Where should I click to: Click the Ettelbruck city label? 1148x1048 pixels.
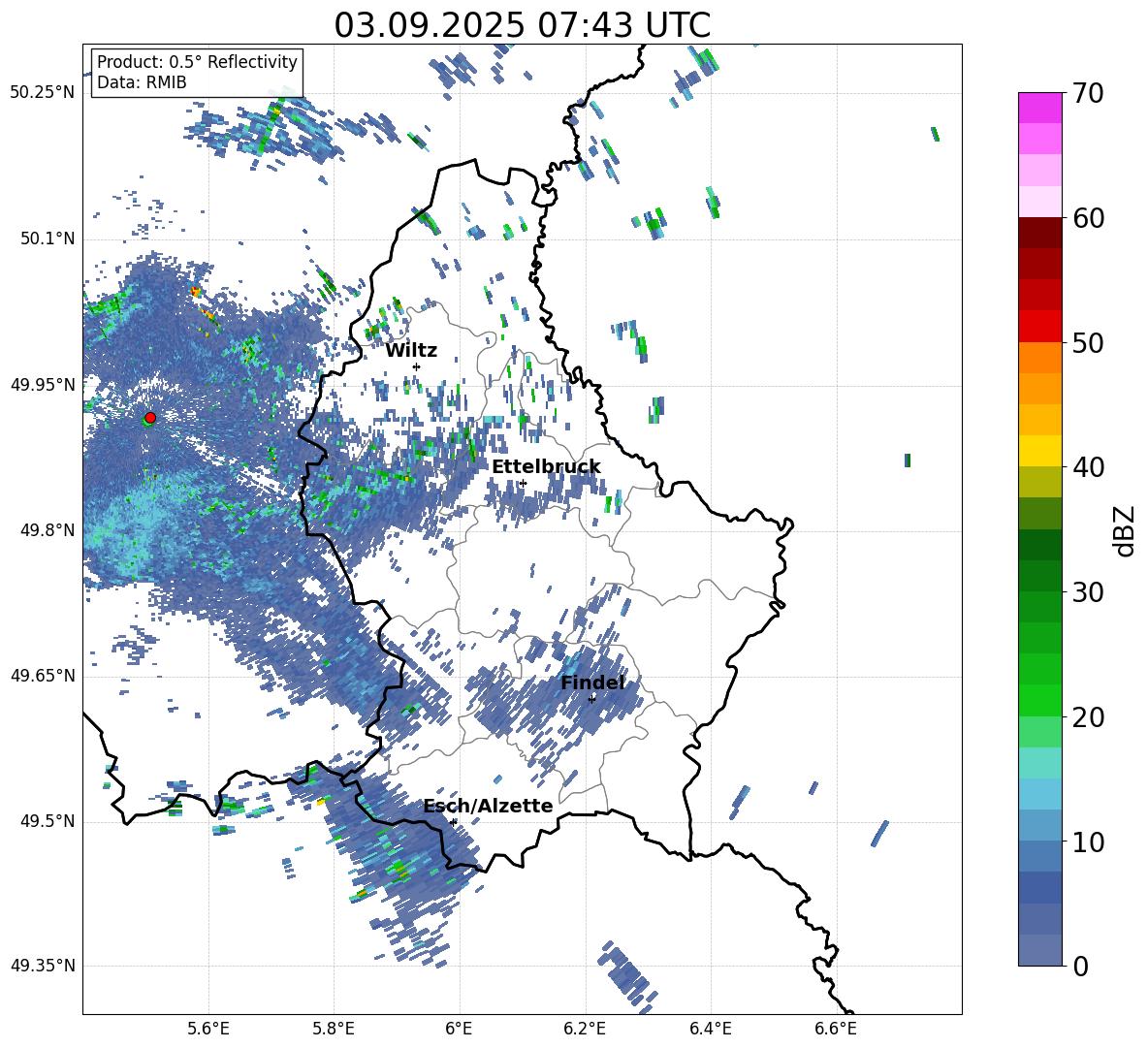[x=546, y=467]
